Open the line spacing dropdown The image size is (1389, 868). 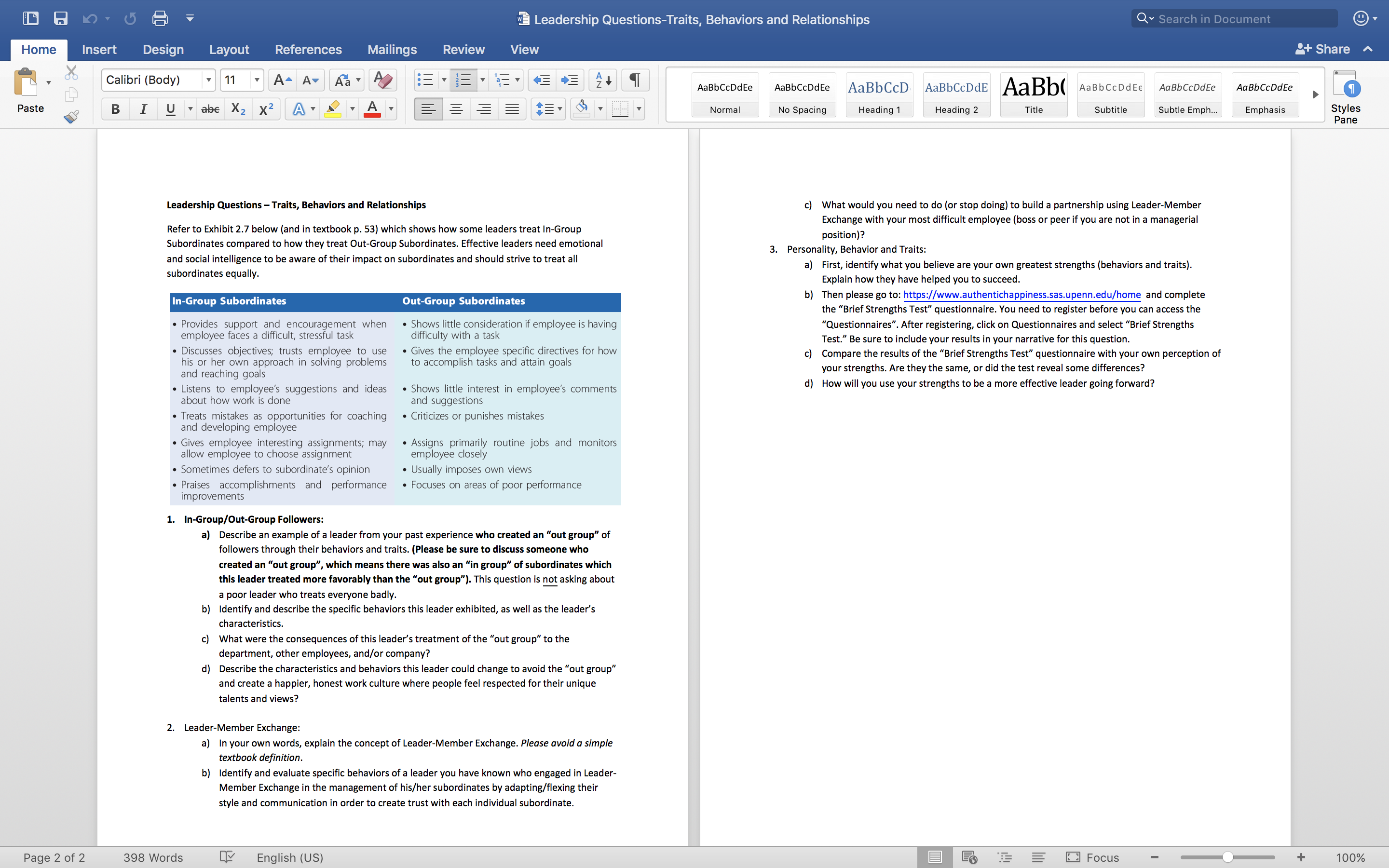click(549, 108)
